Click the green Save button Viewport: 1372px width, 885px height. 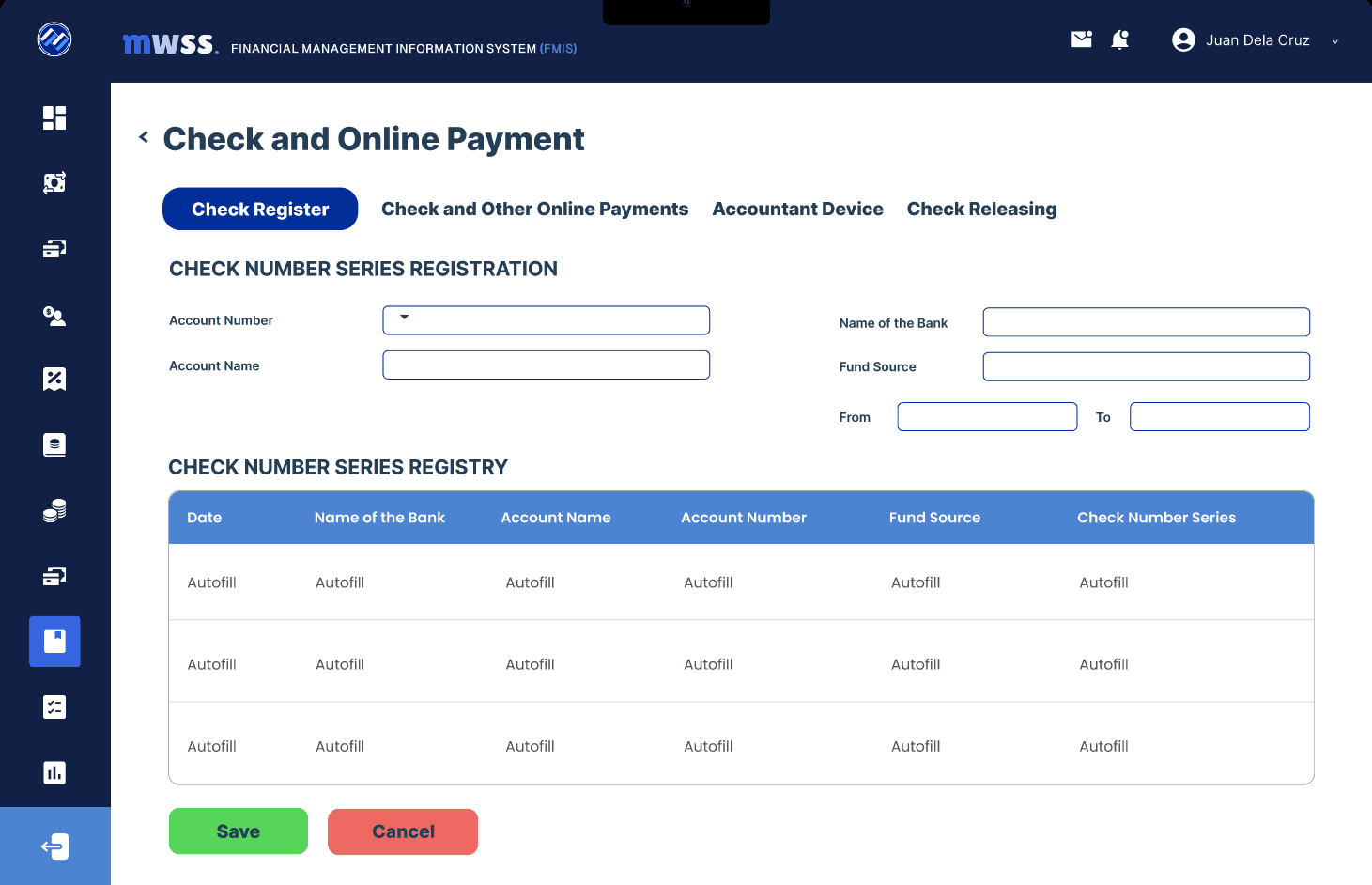(x=239, y=831)
